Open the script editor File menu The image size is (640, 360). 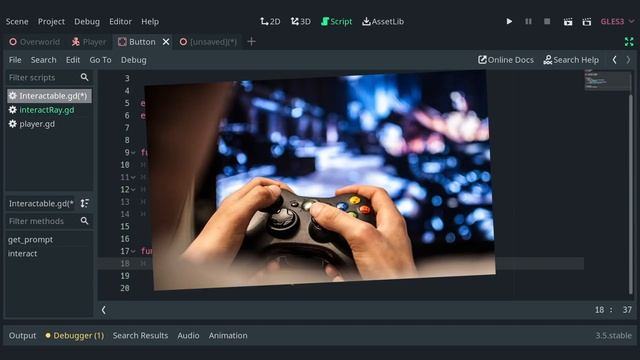pos(15,60)
